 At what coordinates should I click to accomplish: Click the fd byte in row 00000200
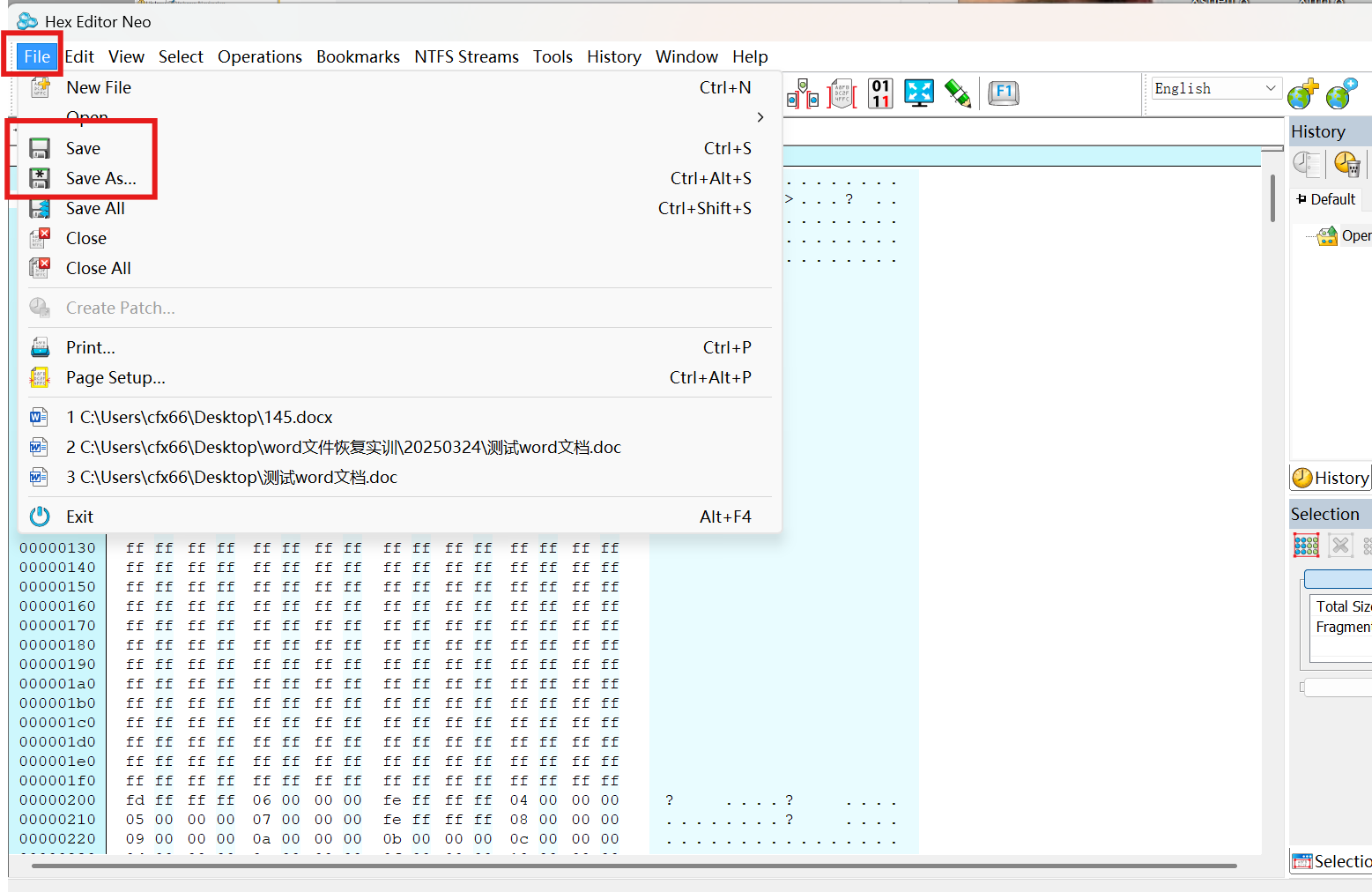point(135,799)
